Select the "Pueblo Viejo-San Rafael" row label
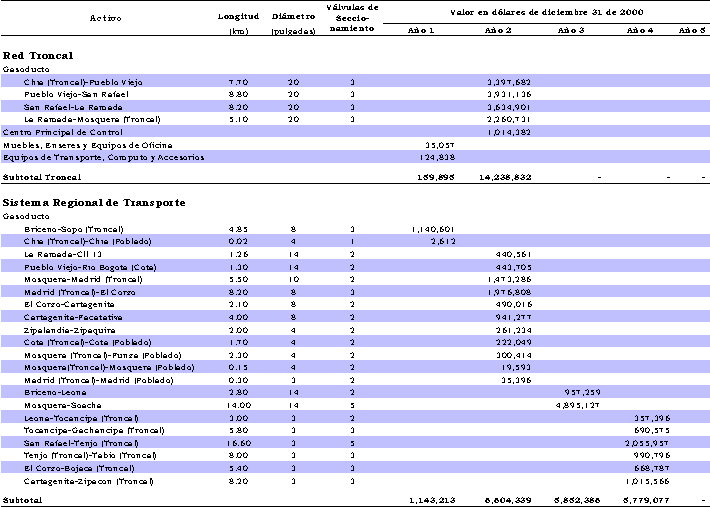Viewport: 710px width, 507px height. (76, 94)
